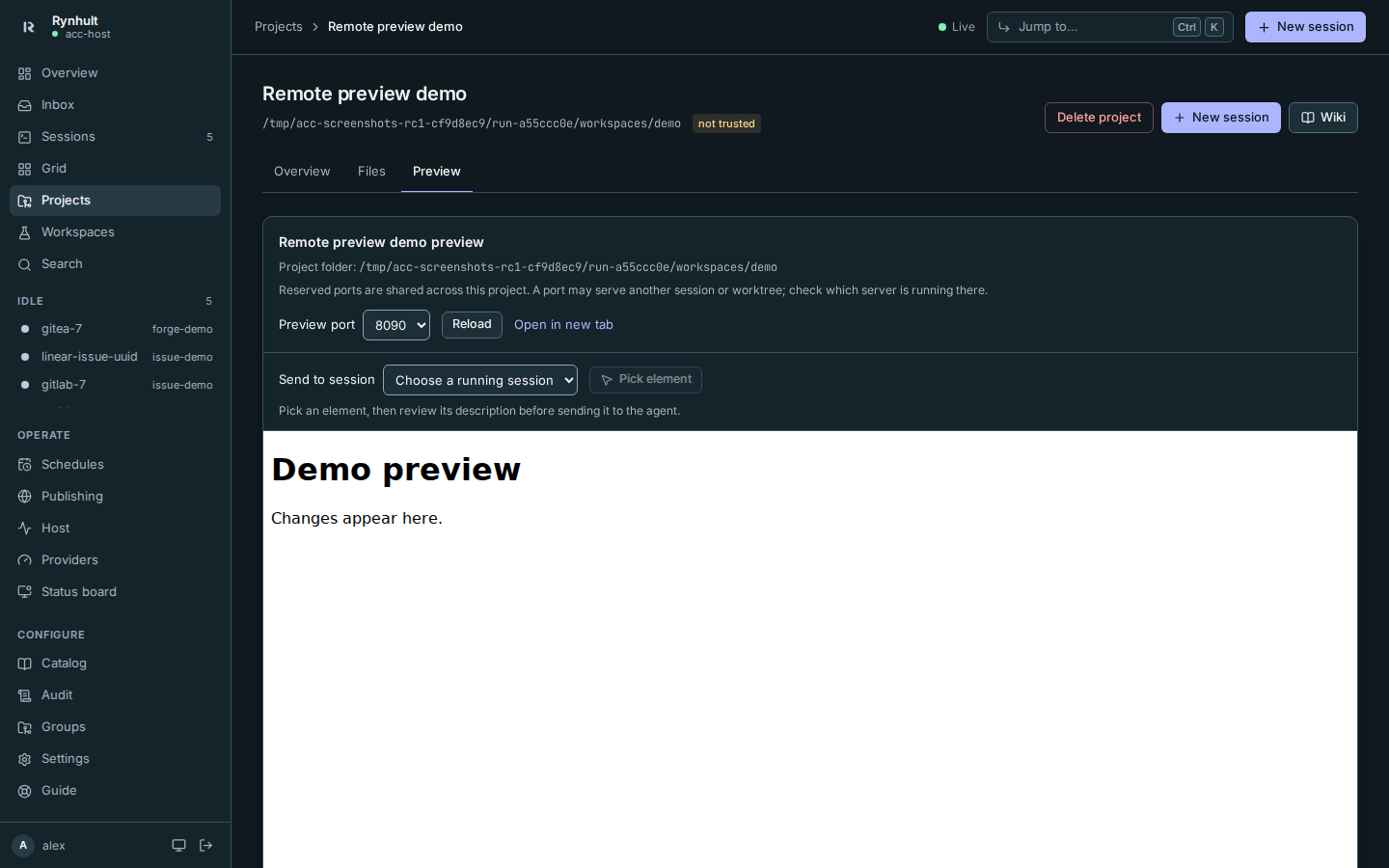Select the Preview tab
The width and height of the screenshot is (1389, 868).
(437, 172)
